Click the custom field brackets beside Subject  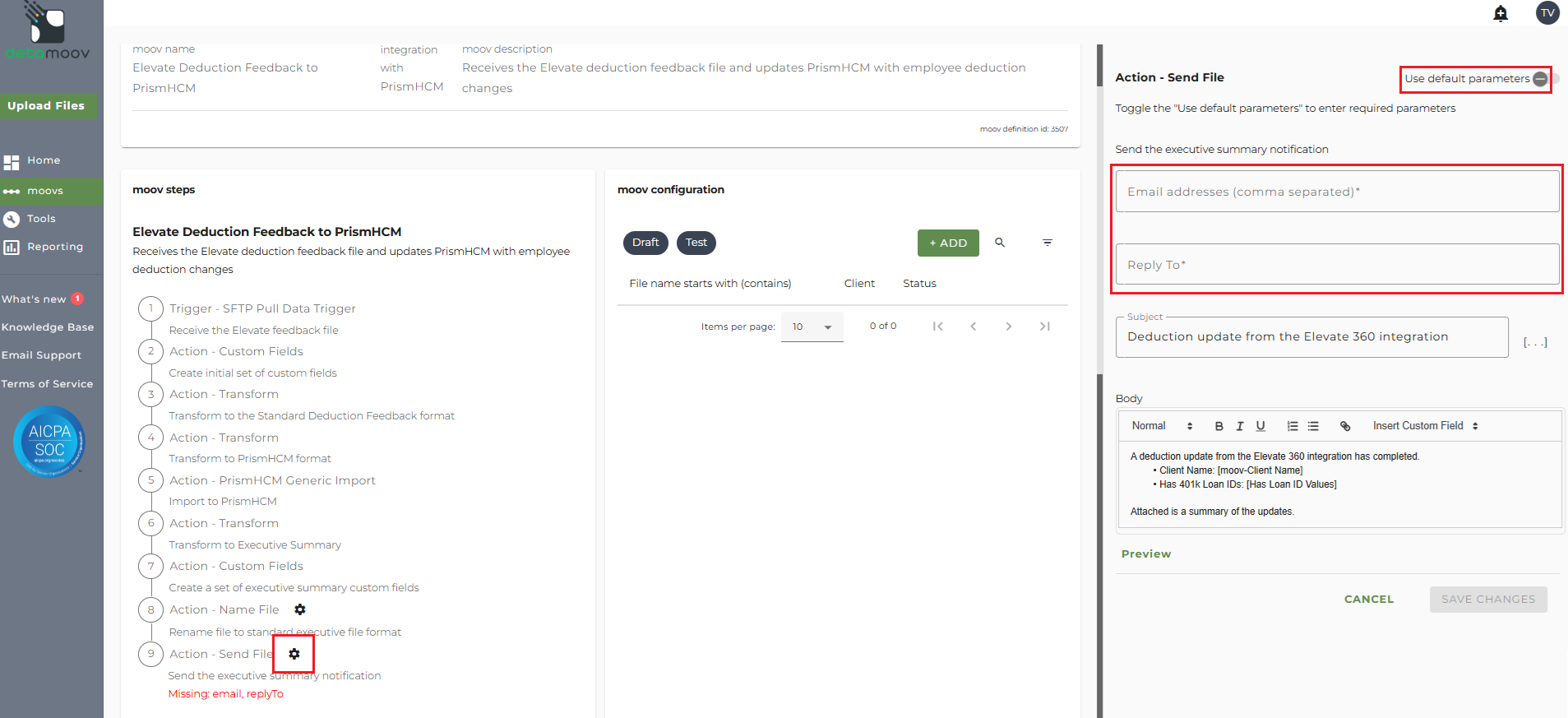(1535, 342)
